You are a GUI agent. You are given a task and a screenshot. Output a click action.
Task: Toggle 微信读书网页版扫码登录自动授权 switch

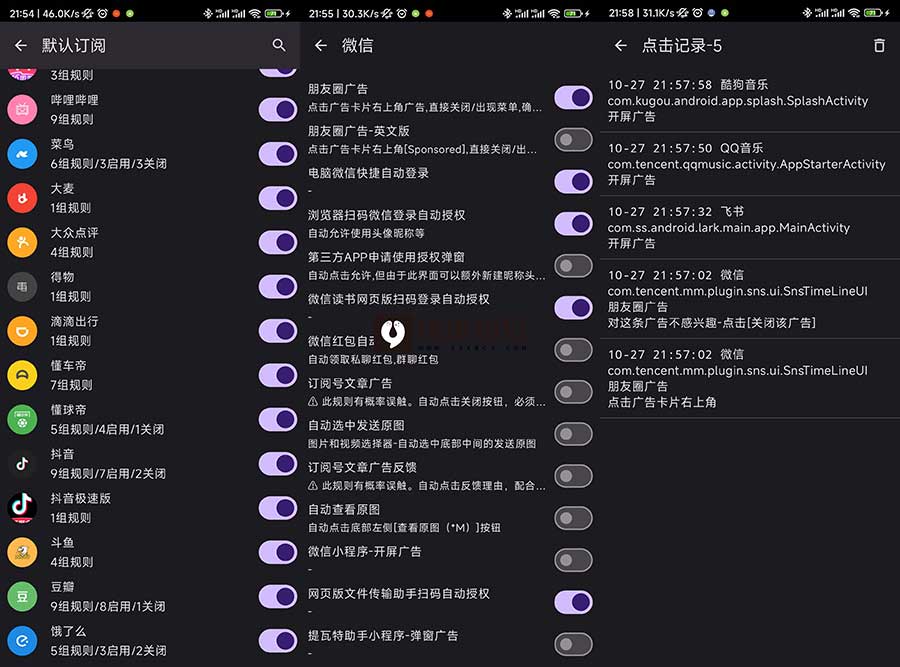tap(573, 308)
